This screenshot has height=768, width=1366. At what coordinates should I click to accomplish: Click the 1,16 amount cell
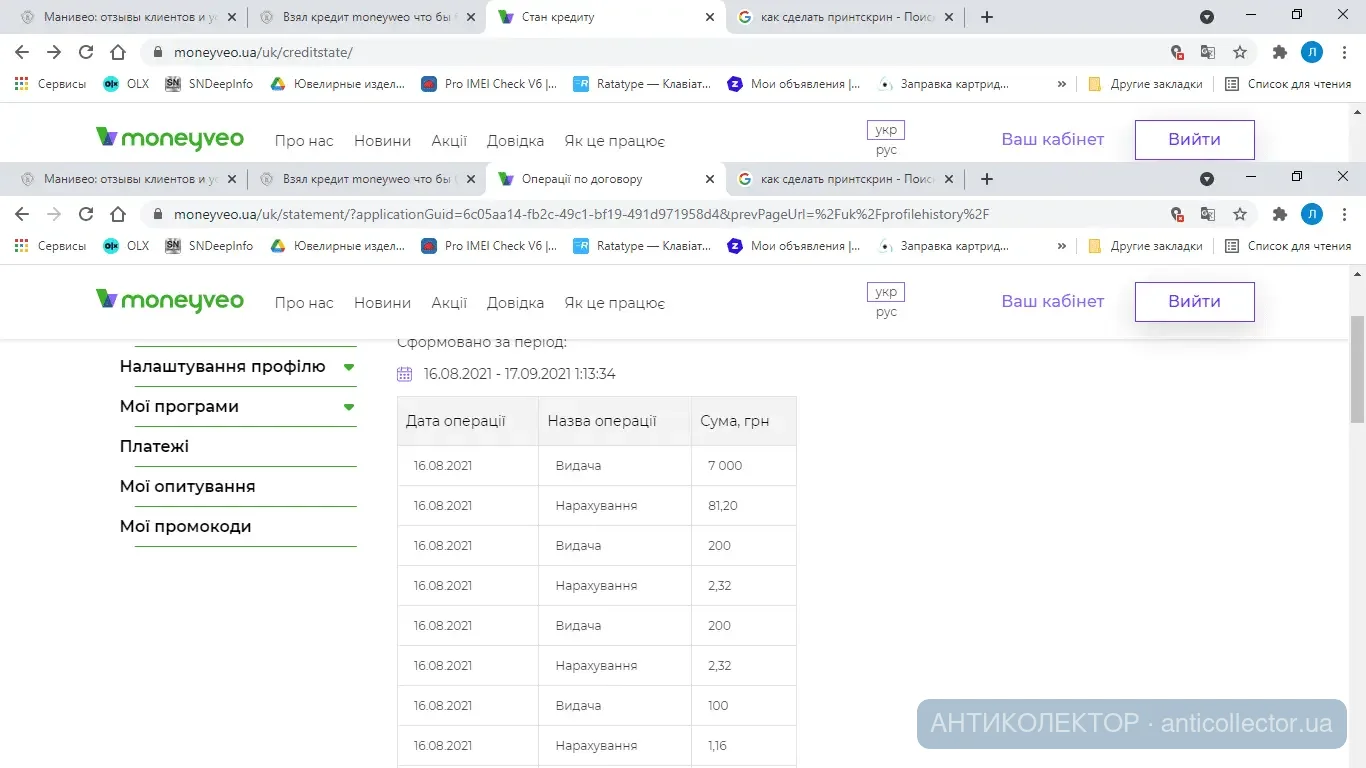click(744, 746)
